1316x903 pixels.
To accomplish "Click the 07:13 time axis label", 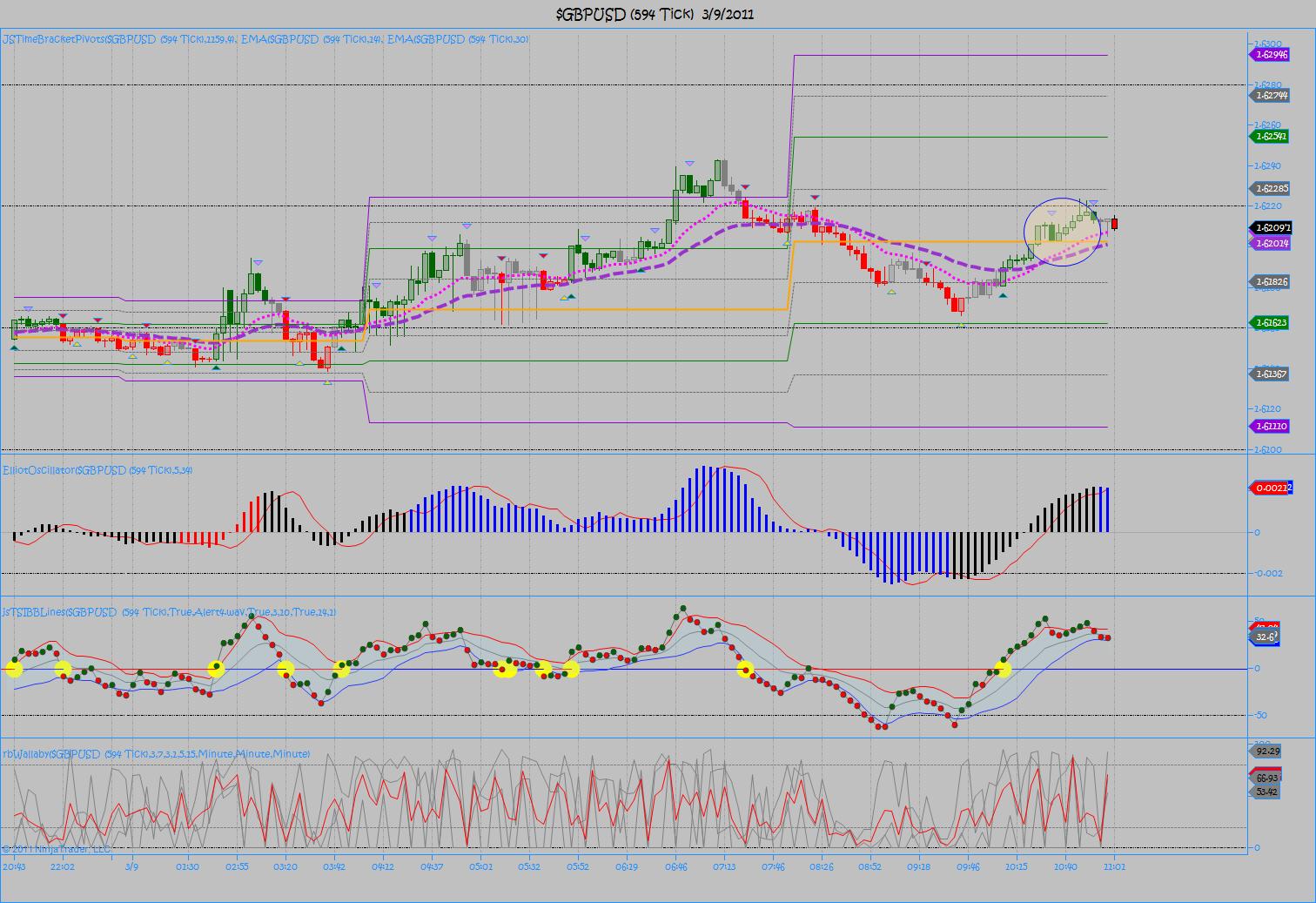I will pos(725,866).
